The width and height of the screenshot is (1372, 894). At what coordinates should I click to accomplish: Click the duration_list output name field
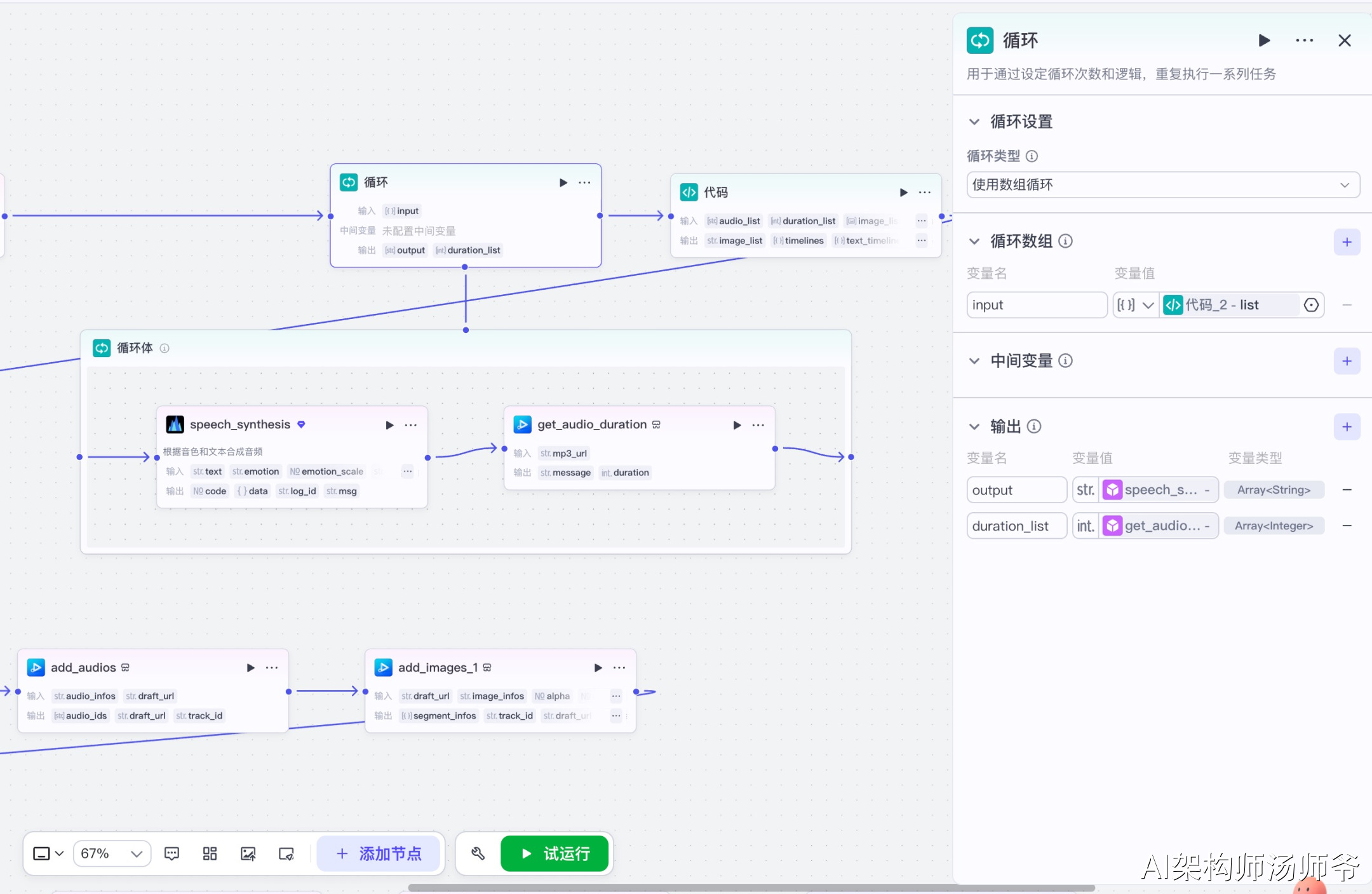[1016, 526]
